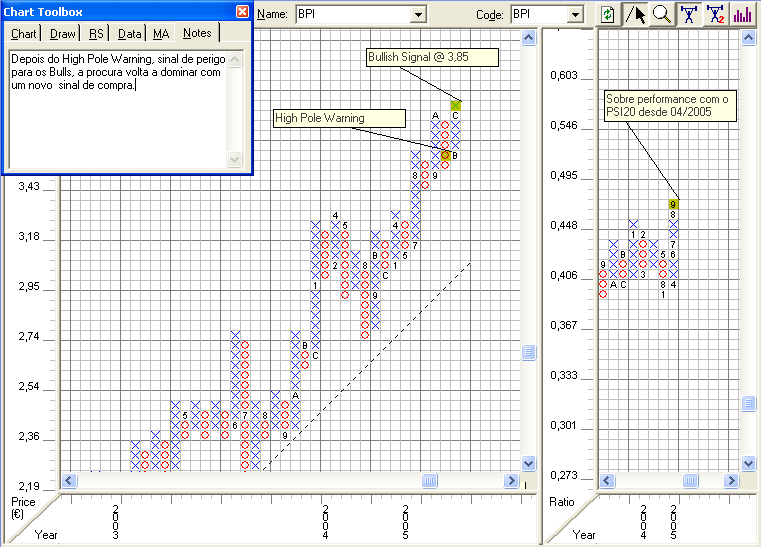761x547 pixels.
Task: Click the refresh chart document icon
Action: tap(608, 14)
